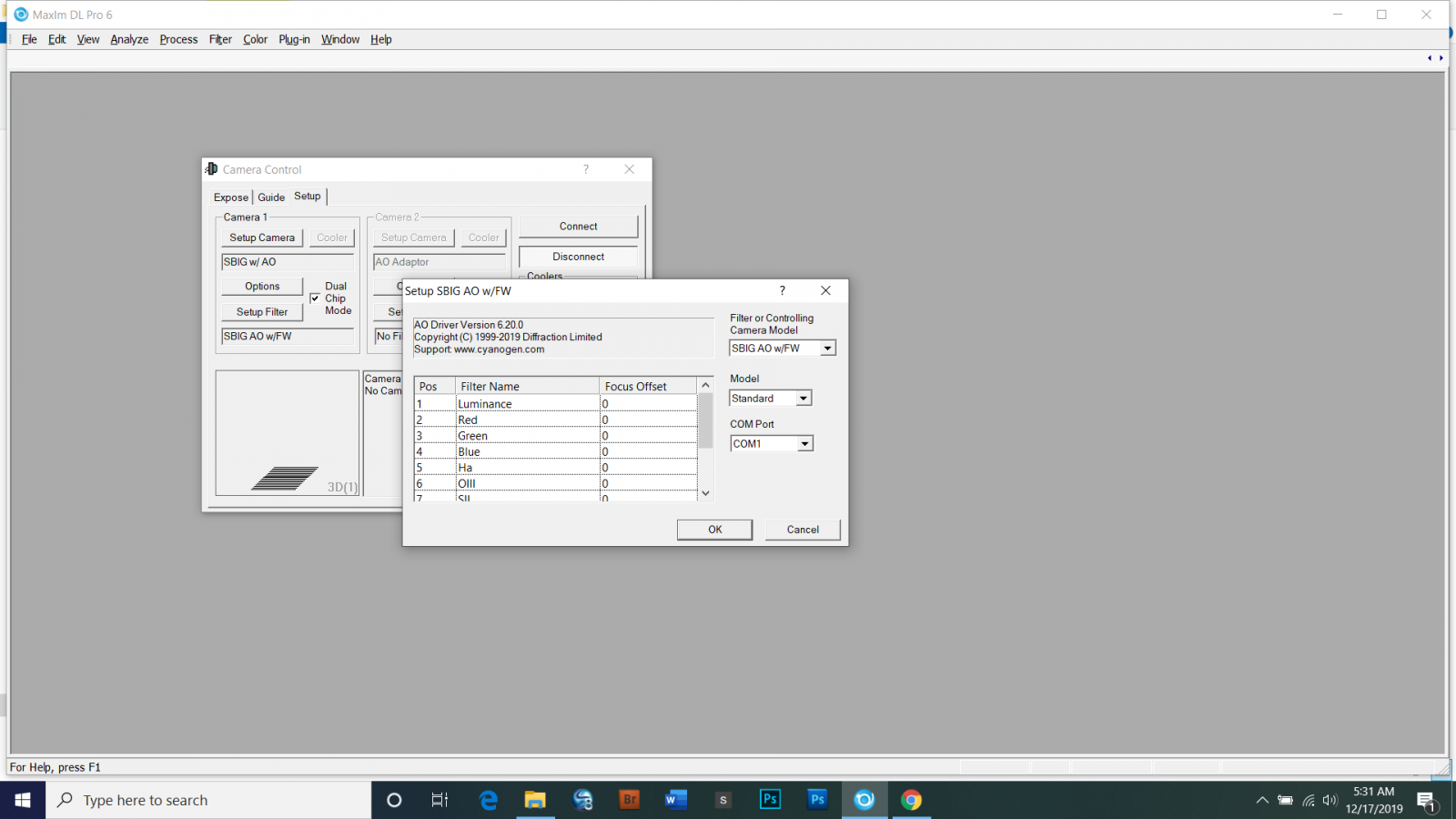The height and width of the screenshot is (819, 1456).
Task: Click the Pos column header
Action: 435,387
